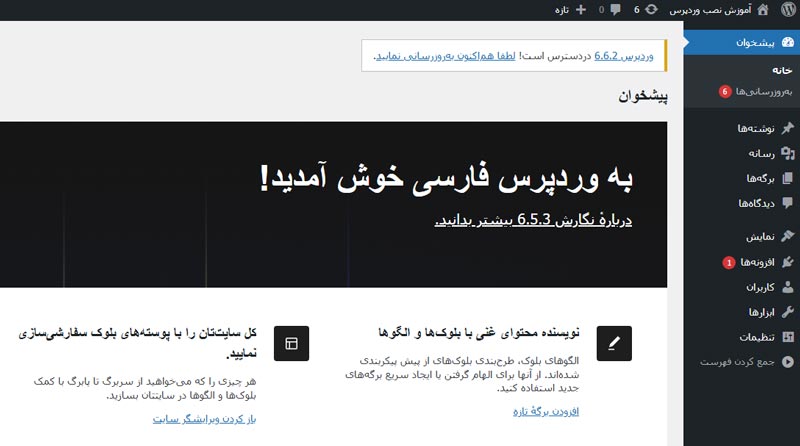
Task: Click the تازه new content label
Action: point(562,10)
